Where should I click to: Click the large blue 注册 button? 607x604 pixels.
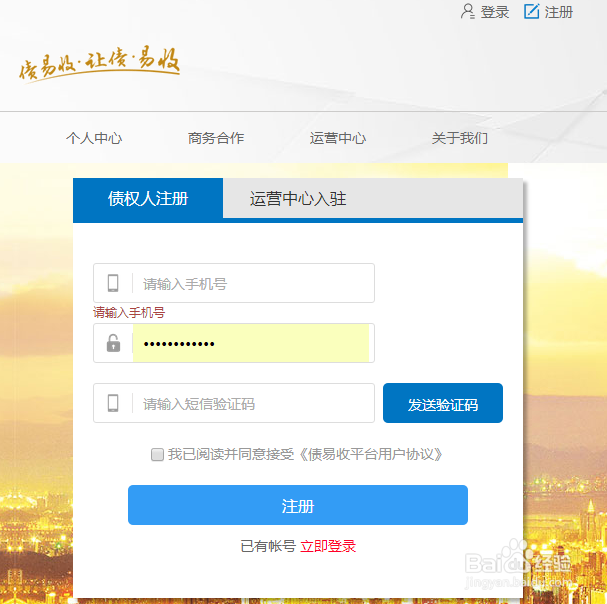point(298,505)
